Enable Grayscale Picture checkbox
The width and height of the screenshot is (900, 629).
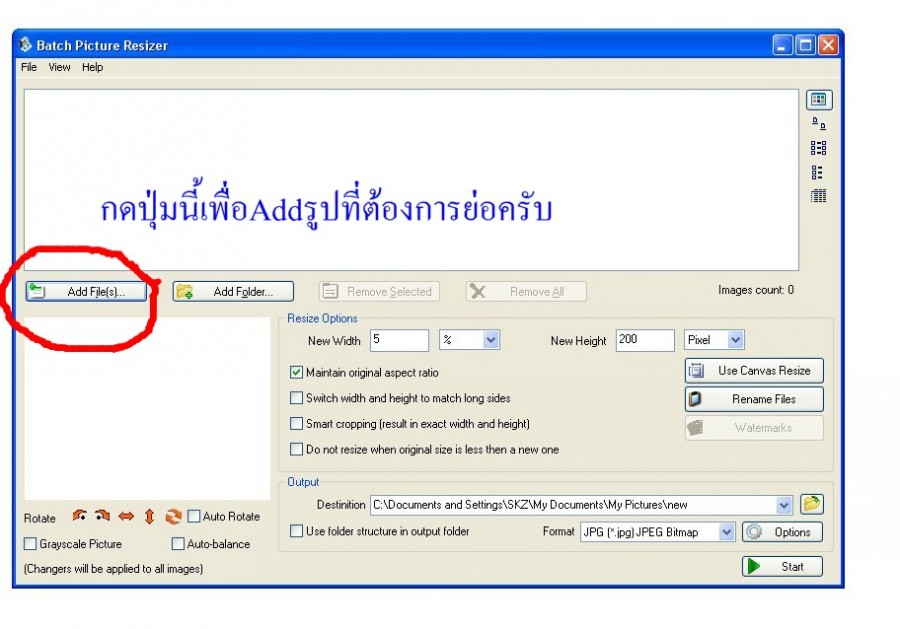(x=30, y=543)
